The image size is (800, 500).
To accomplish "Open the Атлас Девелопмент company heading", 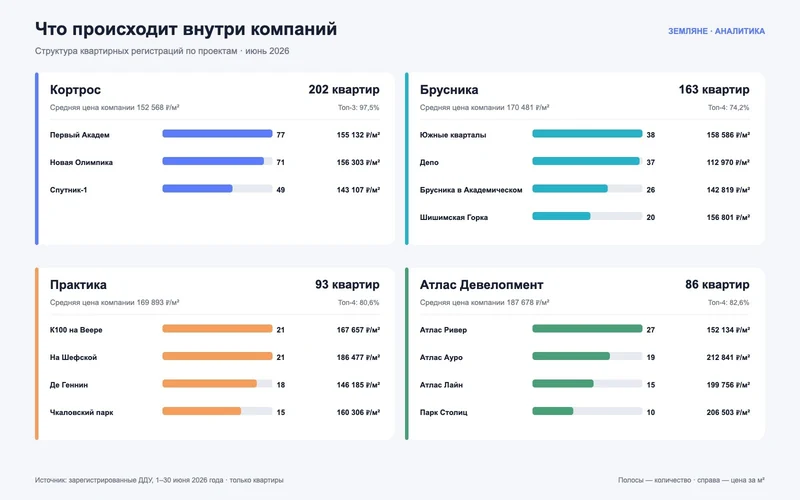I will coord(482,285).
